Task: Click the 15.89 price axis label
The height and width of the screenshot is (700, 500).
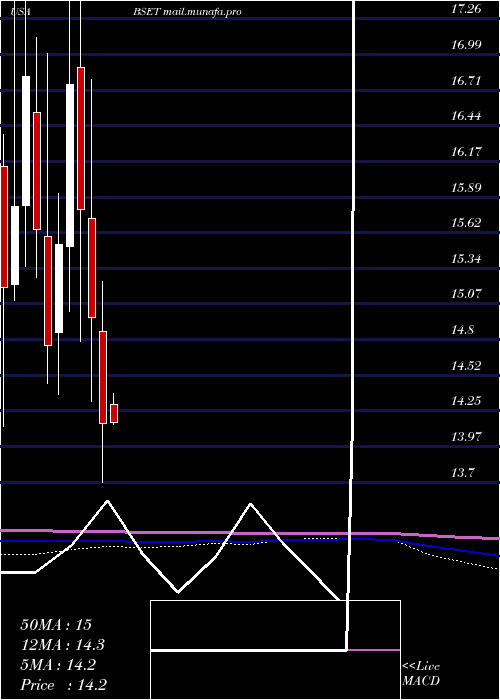Action: click(466, 188)
